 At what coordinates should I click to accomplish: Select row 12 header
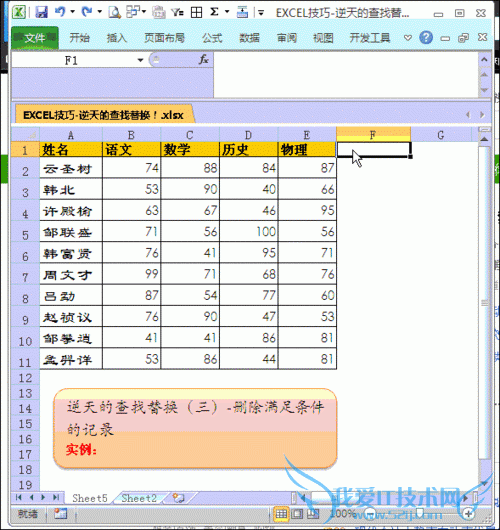25,378
